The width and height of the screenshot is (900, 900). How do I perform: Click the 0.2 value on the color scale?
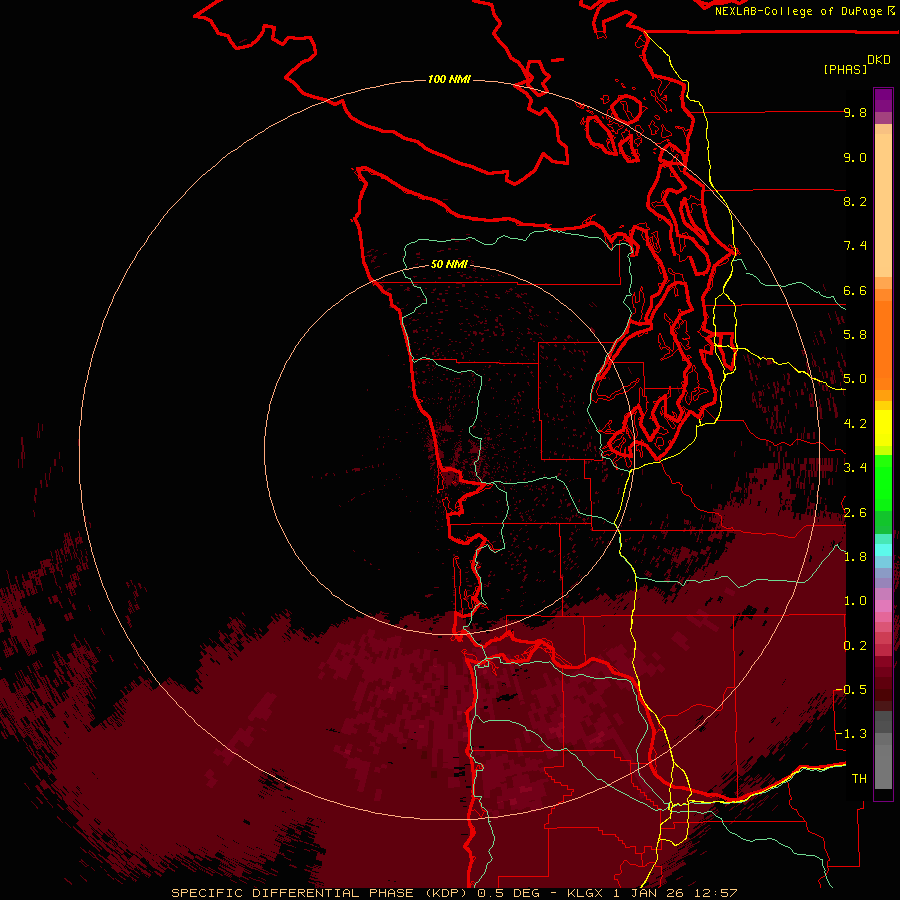tap(855, 646)
